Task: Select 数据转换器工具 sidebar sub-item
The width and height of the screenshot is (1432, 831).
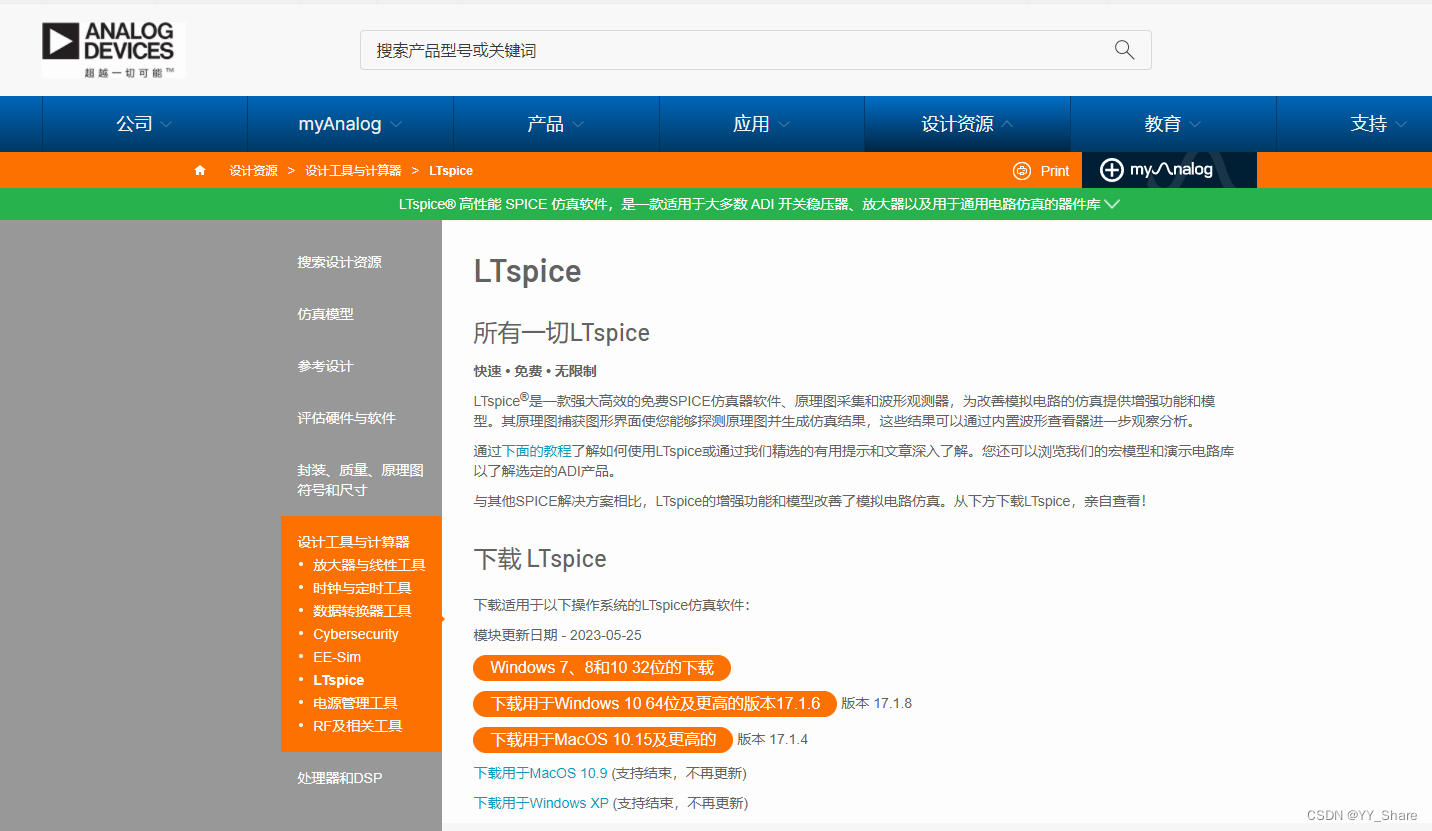Action: 362,611
